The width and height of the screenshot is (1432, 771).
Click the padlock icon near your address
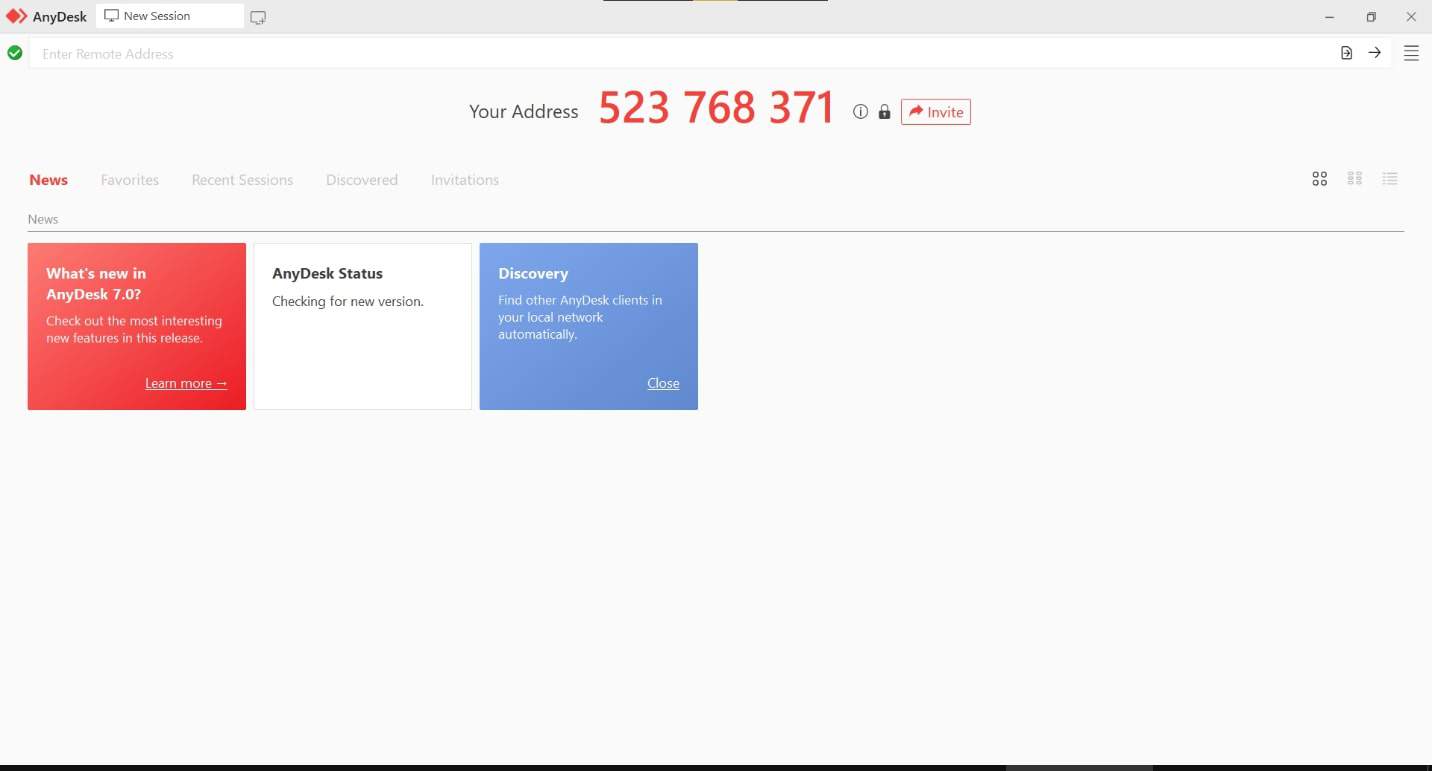(884, 112)
